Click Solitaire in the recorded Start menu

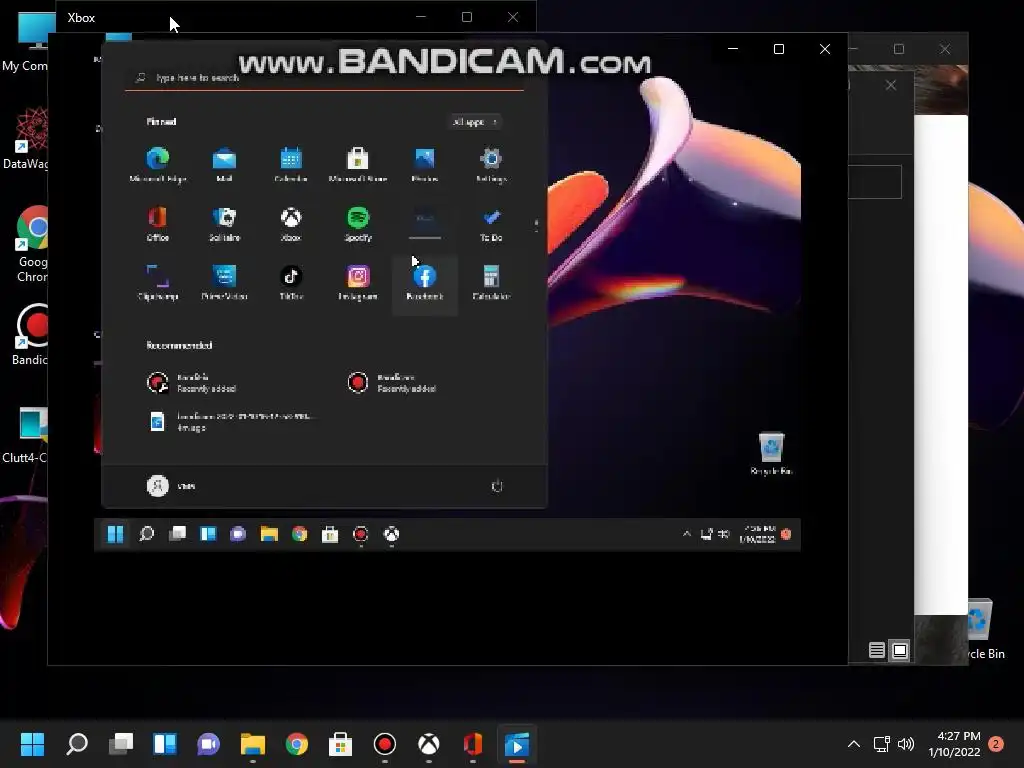point(224,223)
